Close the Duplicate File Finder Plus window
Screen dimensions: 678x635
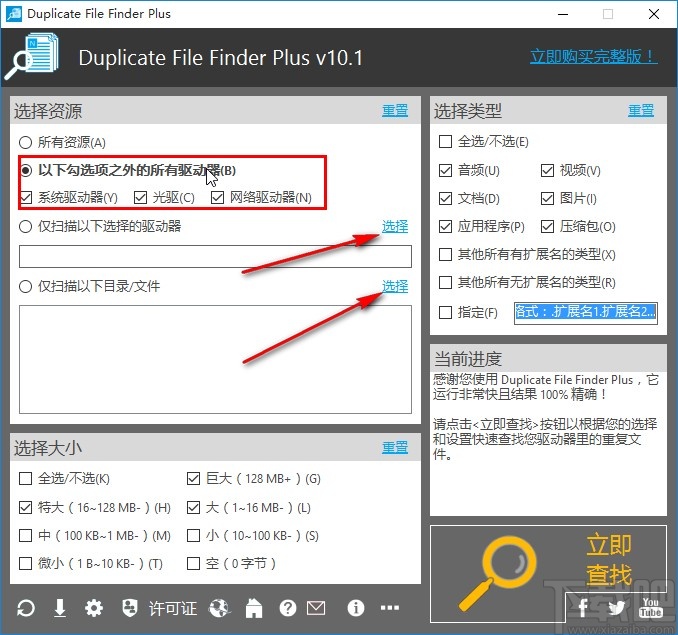[x=654, y=14]
